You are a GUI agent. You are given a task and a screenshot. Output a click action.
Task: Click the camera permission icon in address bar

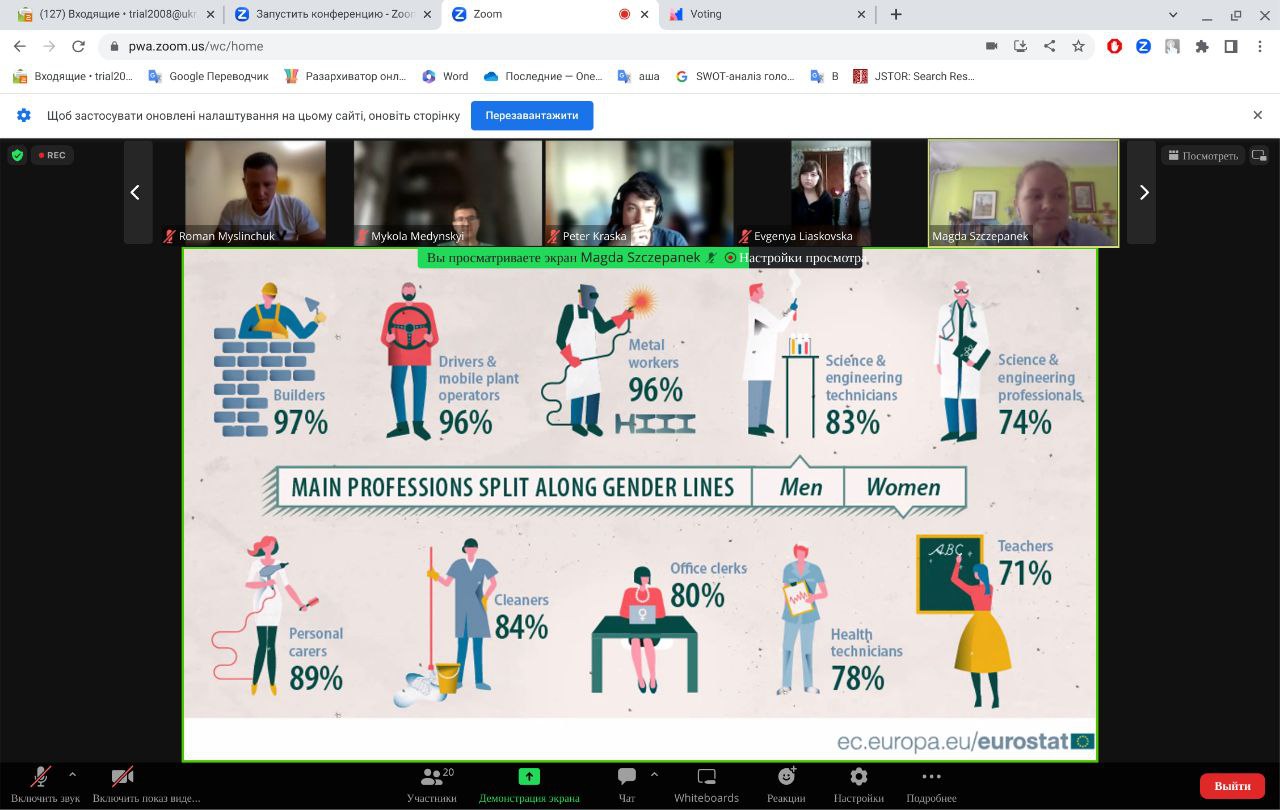point(992,46)
